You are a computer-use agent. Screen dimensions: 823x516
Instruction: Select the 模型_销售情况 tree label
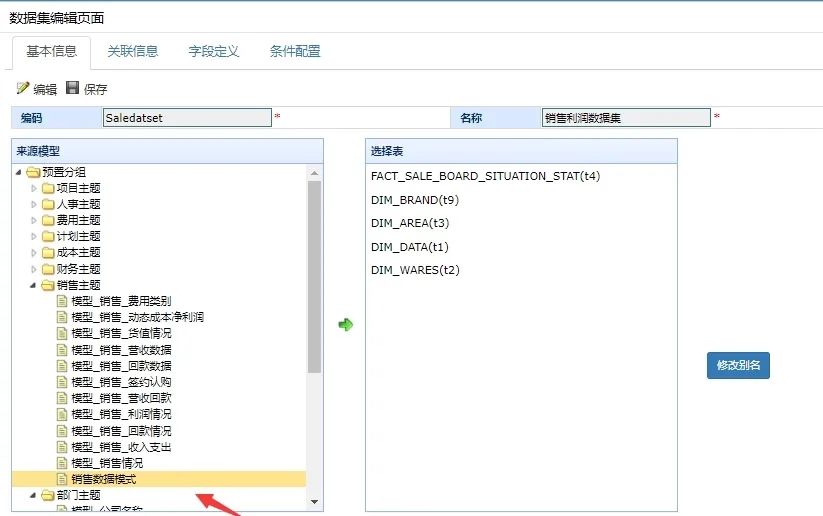pyautogui.click(x=107, y=464)
